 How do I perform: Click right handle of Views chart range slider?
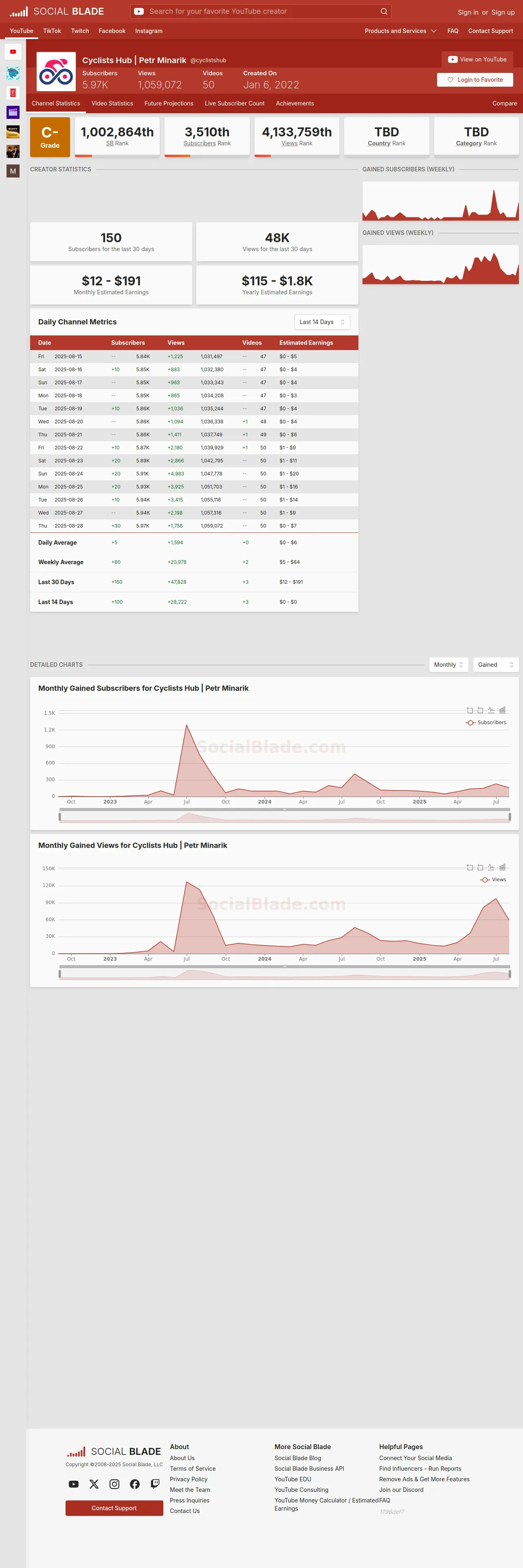pos(510,974)
